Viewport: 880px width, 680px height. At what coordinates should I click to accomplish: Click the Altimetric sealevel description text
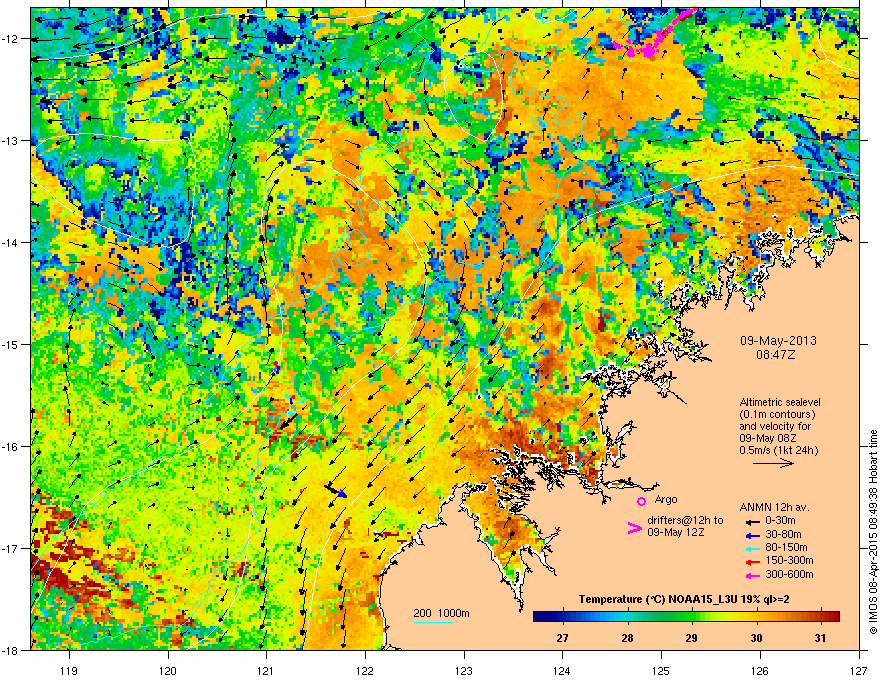pos(780,426)
